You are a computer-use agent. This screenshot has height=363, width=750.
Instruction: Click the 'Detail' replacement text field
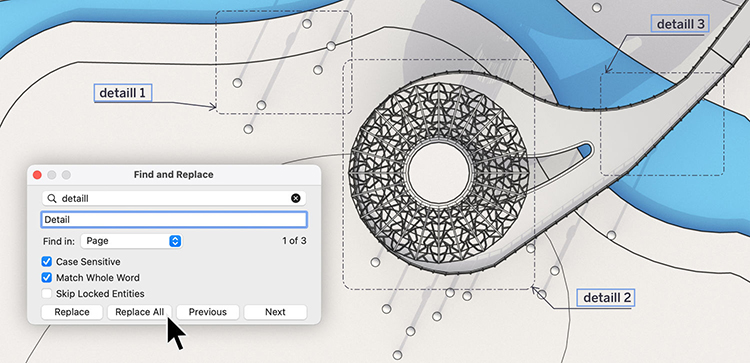(174, 220)
